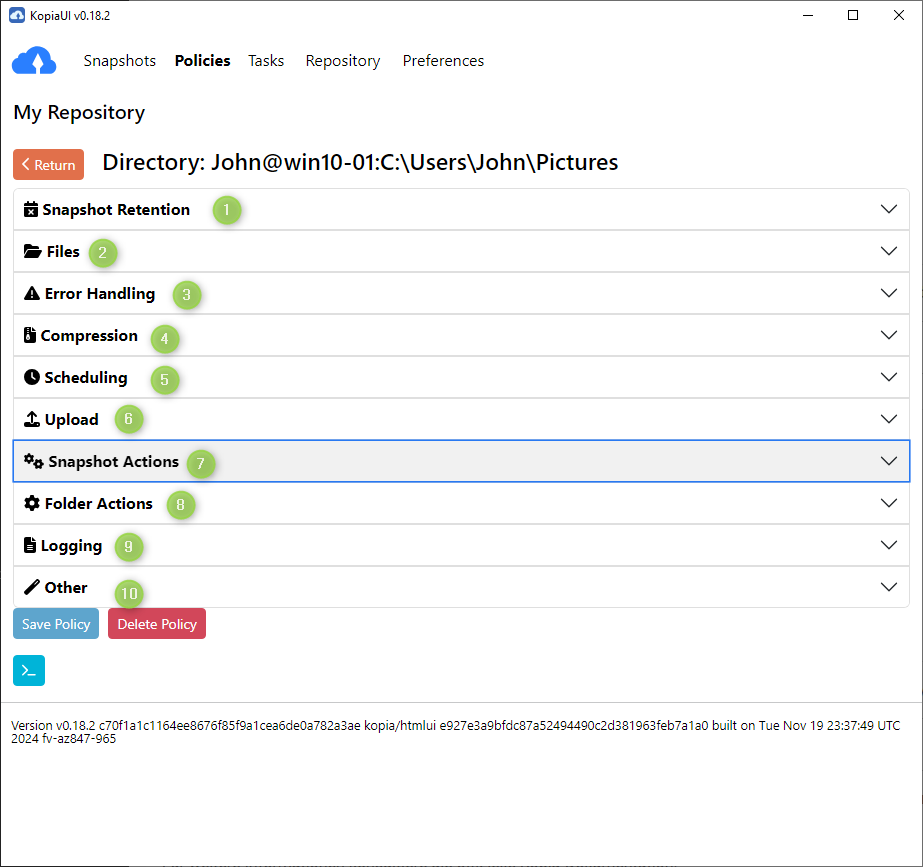
Task: Click the calendar icon beside Snapshot Retention
Action: click(31, 210)
